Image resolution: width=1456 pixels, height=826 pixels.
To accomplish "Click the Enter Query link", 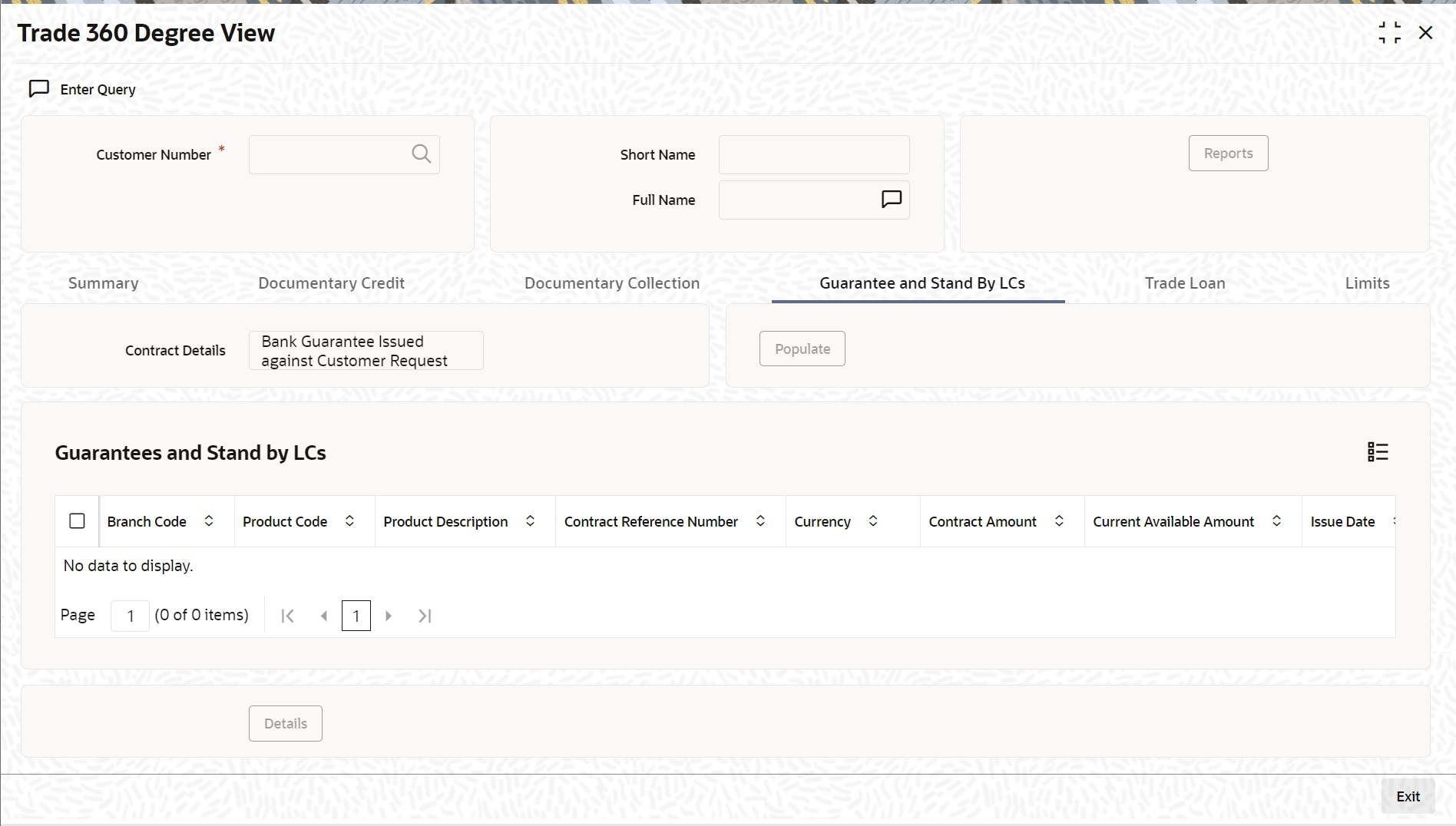I will [x=98, y=90].
